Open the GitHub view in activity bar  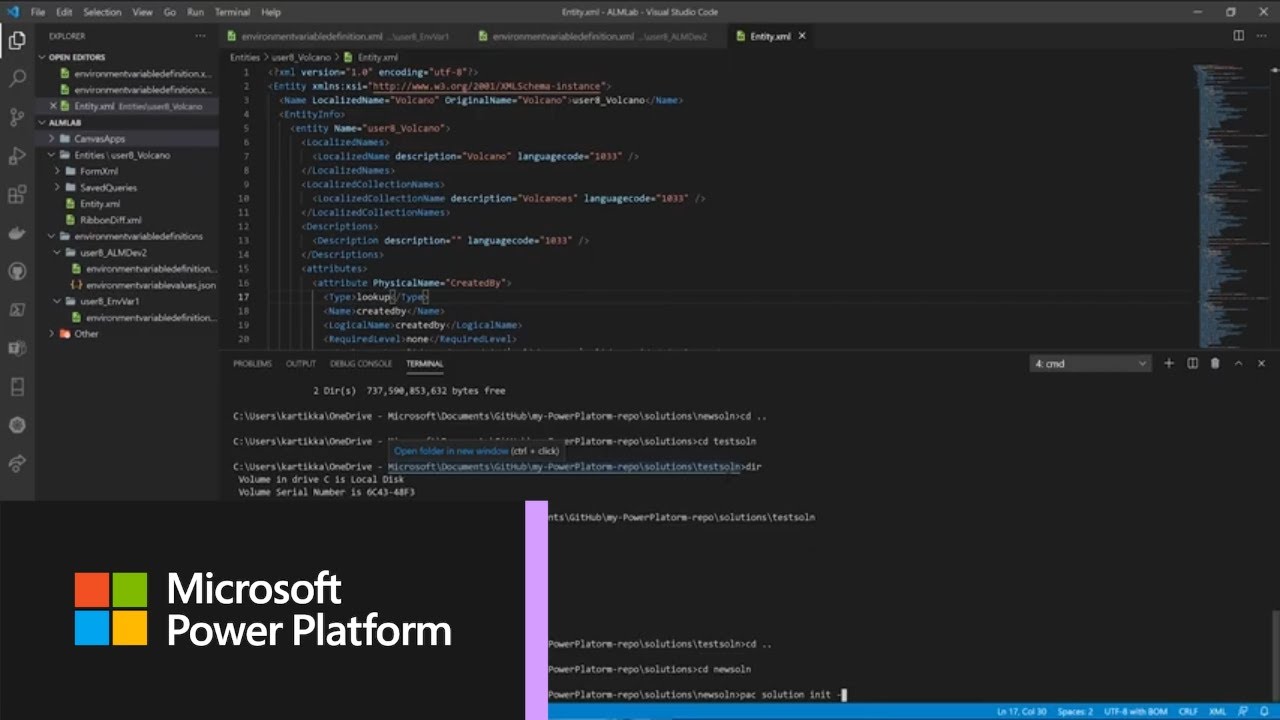17,271
